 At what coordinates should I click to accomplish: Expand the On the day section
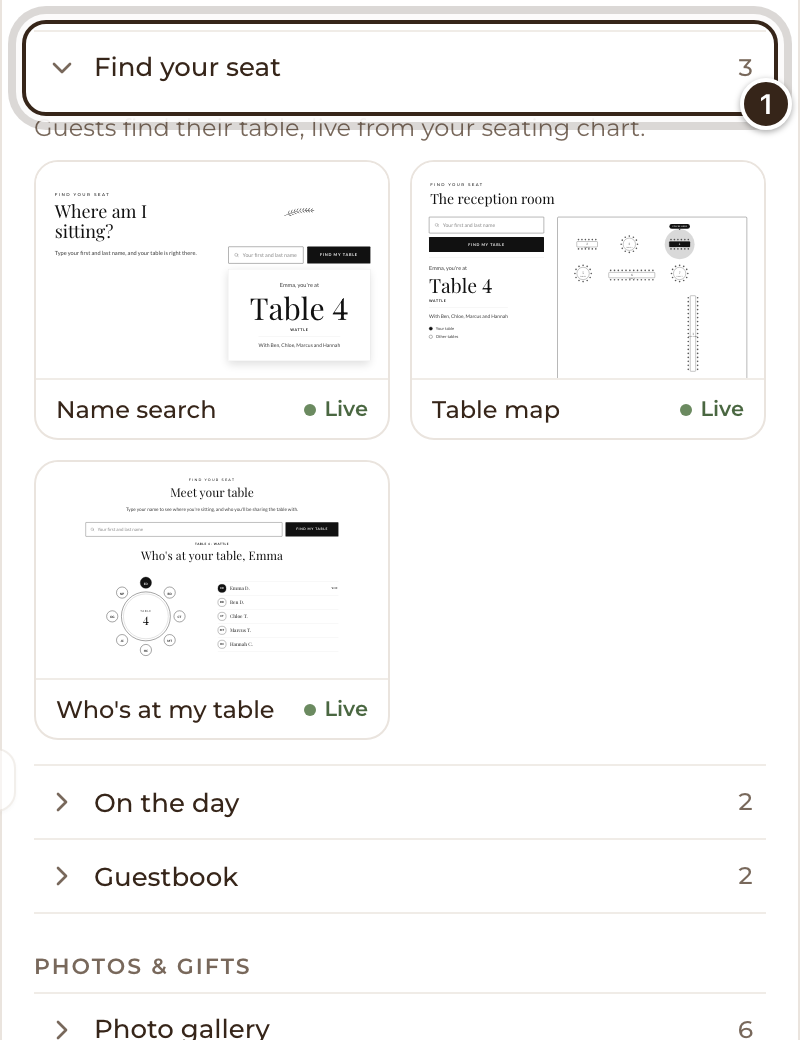[x=399, y=803]
